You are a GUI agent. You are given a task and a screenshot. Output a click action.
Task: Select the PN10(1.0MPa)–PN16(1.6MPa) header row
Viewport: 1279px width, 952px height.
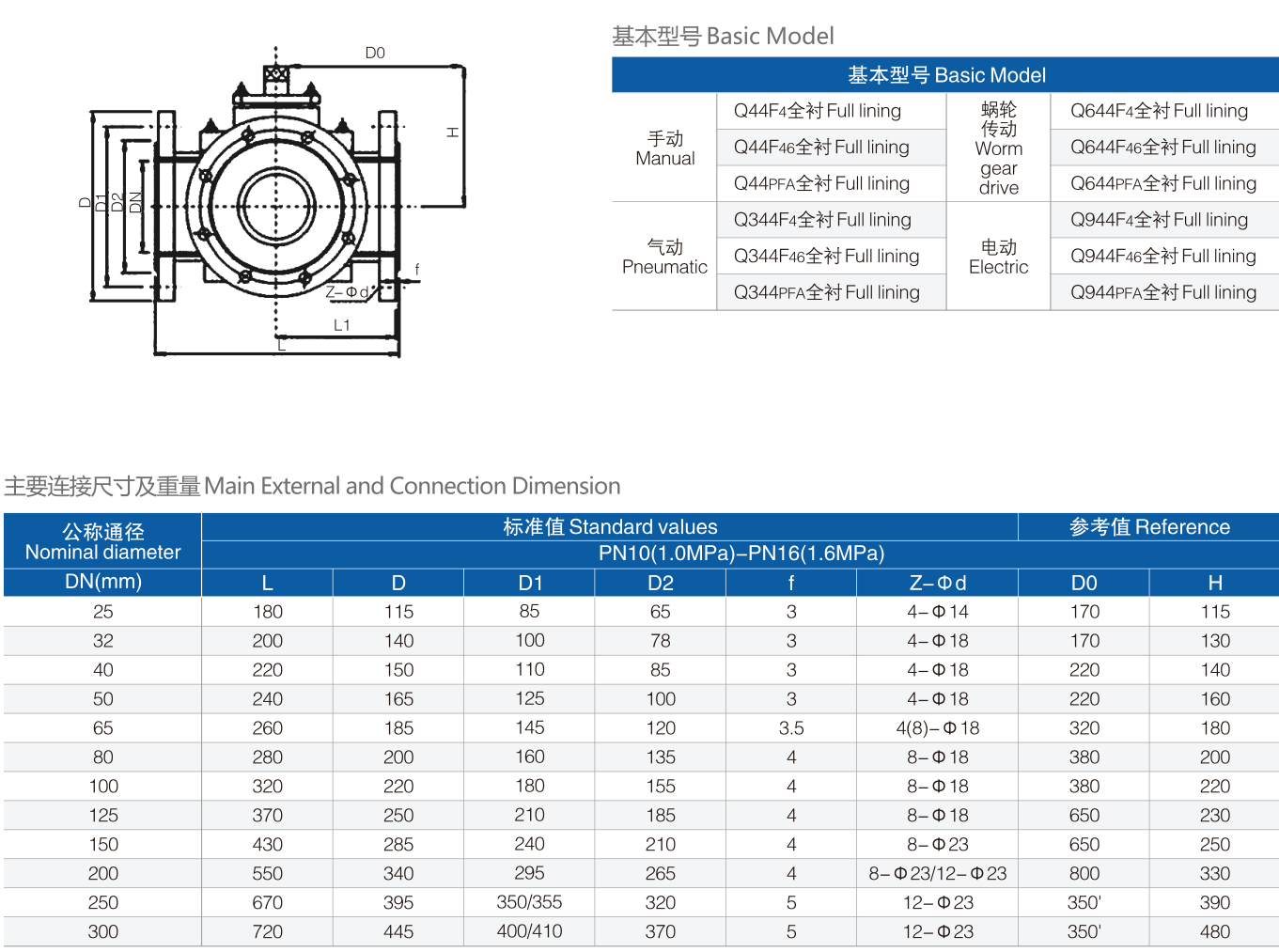741,554
